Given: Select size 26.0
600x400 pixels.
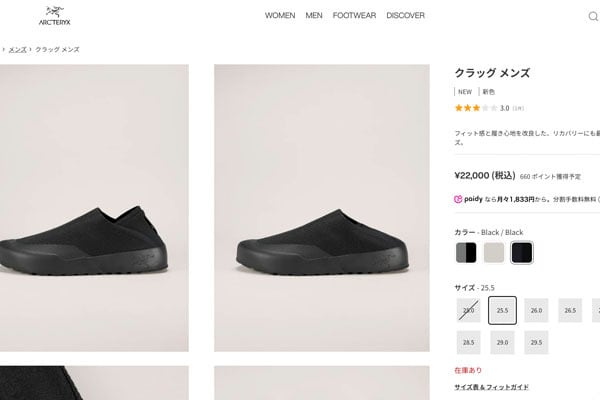Looking at the screenshot, I should pos(536,311).
